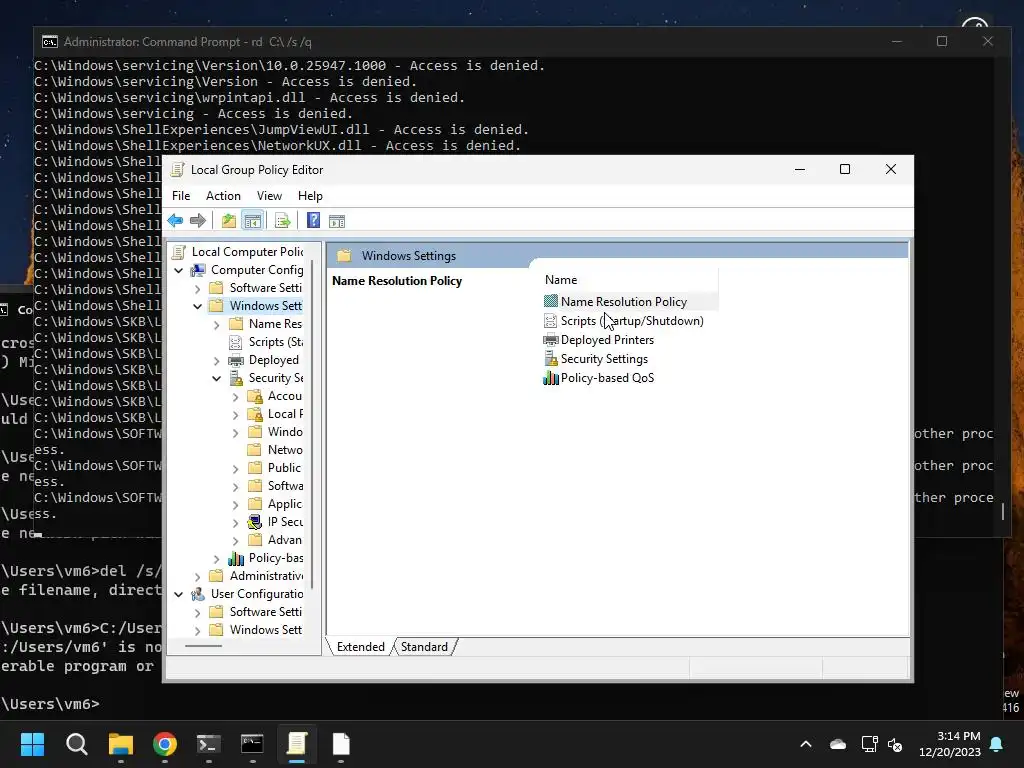Select Computer Configuration in the tree
The height and width of the screenshot is (768, 1024).
248,270
